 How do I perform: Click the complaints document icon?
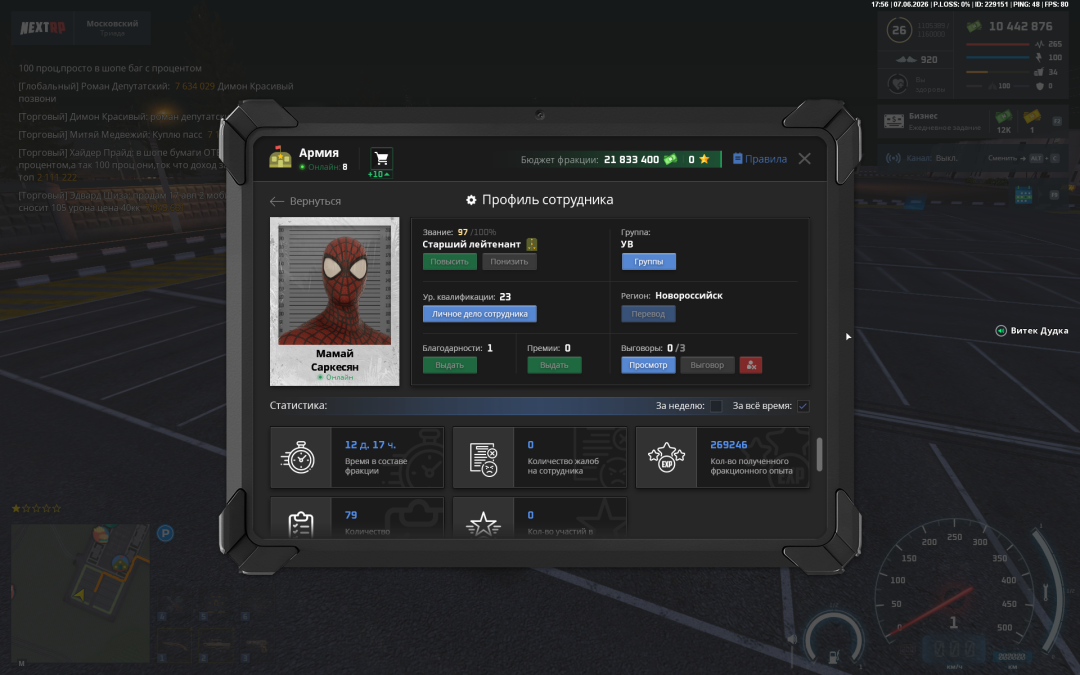(483, 459)
